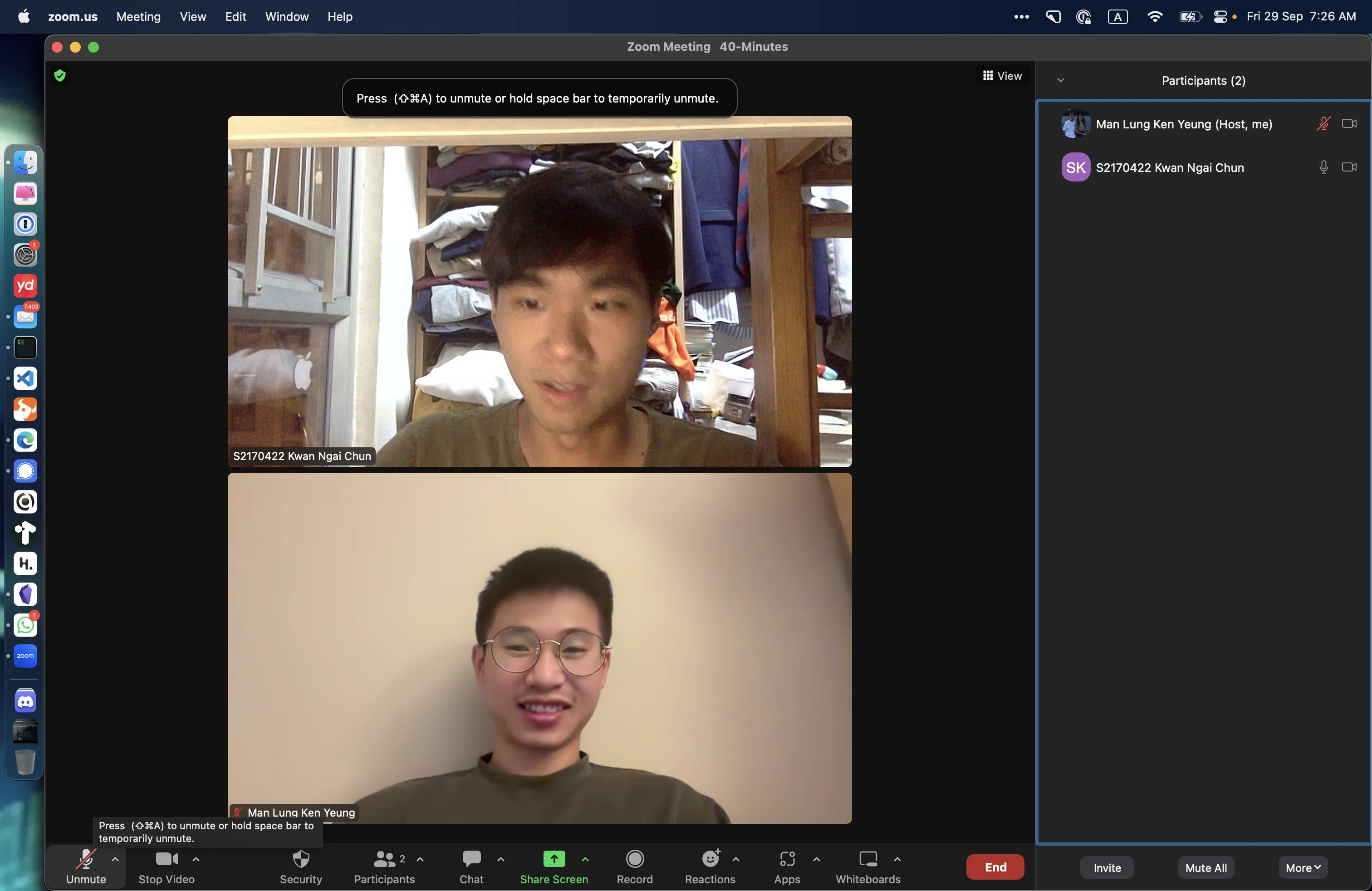
Task: Open the View menu in menu bar
Action: click(192, 17)
